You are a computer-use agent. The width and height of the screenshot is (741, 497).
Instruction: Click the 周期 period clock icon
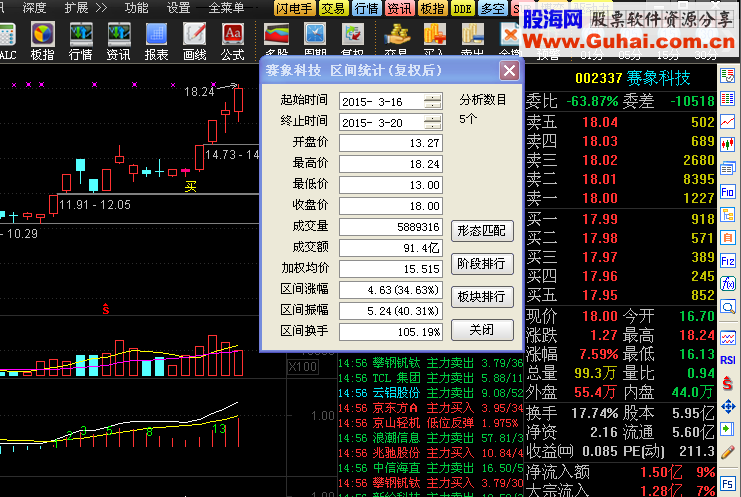coord(315,39)
